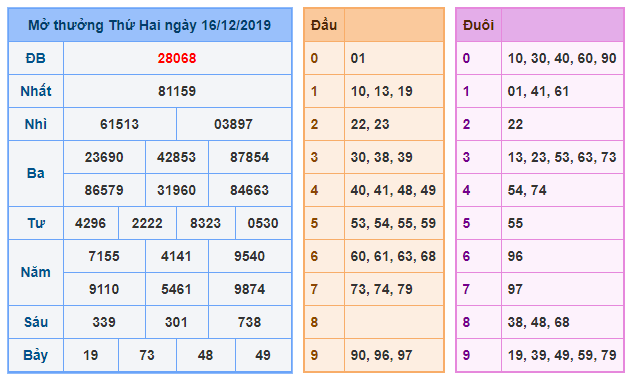Click Đầu value '90, 96, 97'
The image size is (634, 382).
tap(382, 355)
